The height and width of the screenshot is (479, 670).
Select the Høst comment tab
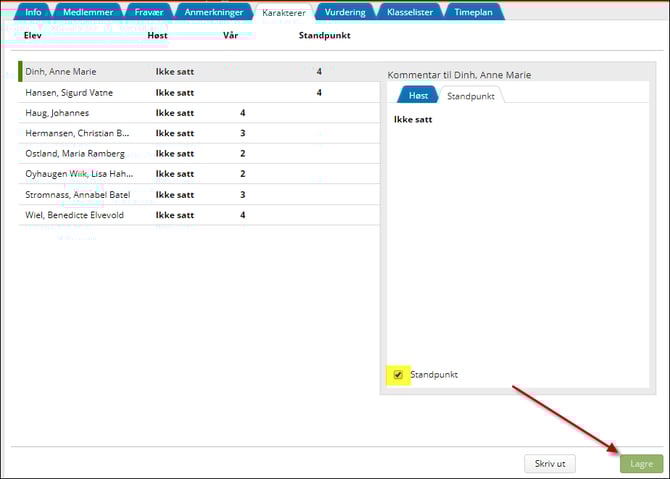[x=418, y=96]
